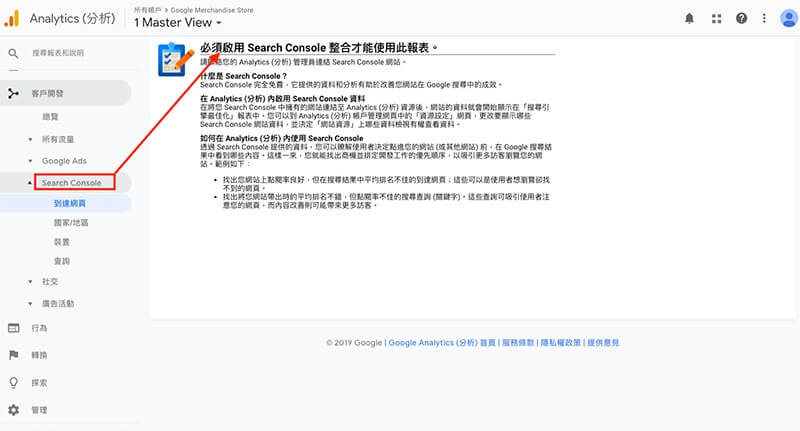Collapse the Search Console tree arrow

point(30,183)
